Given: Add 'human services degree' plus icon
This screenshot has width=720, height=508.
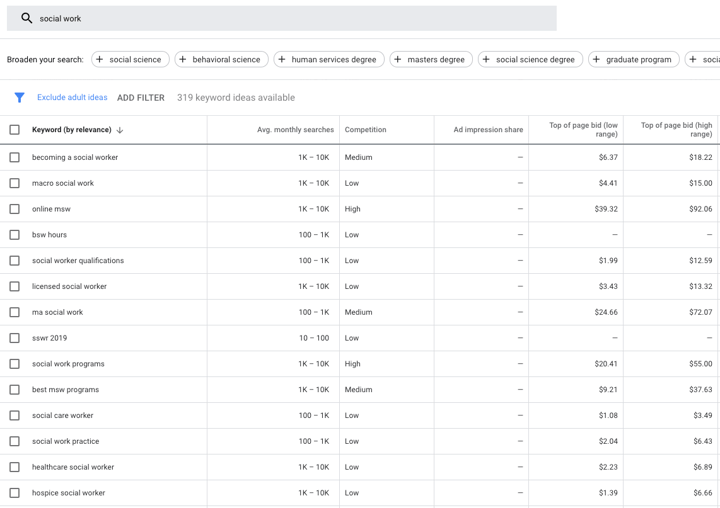Looking at the screenshot, I should point(282,59).
